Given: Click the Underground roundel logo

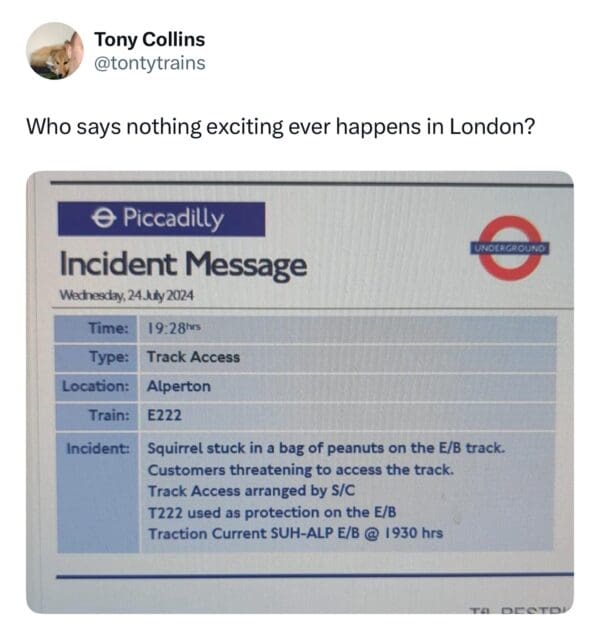Looking at the screenshot, I should pos(510,246).
